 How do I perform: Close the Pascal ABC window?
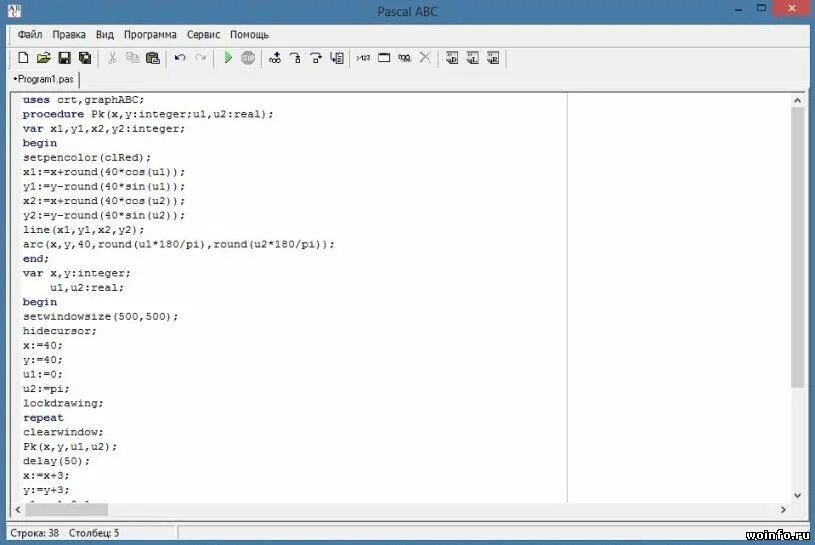click(792, 8)
